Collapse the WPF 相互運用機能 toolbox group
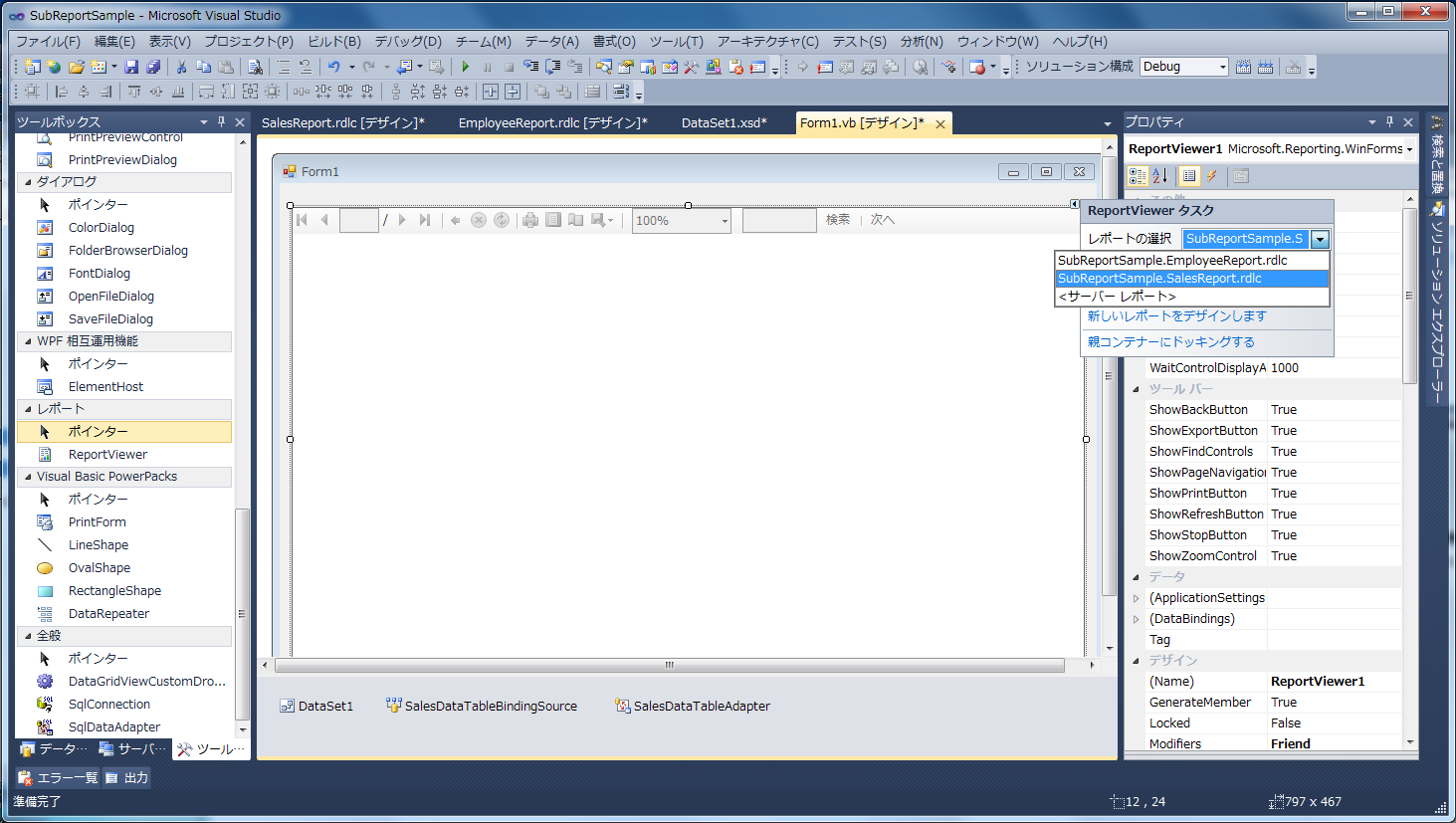The width and height of the screenshot is (1456, 823). pos(28,341)
